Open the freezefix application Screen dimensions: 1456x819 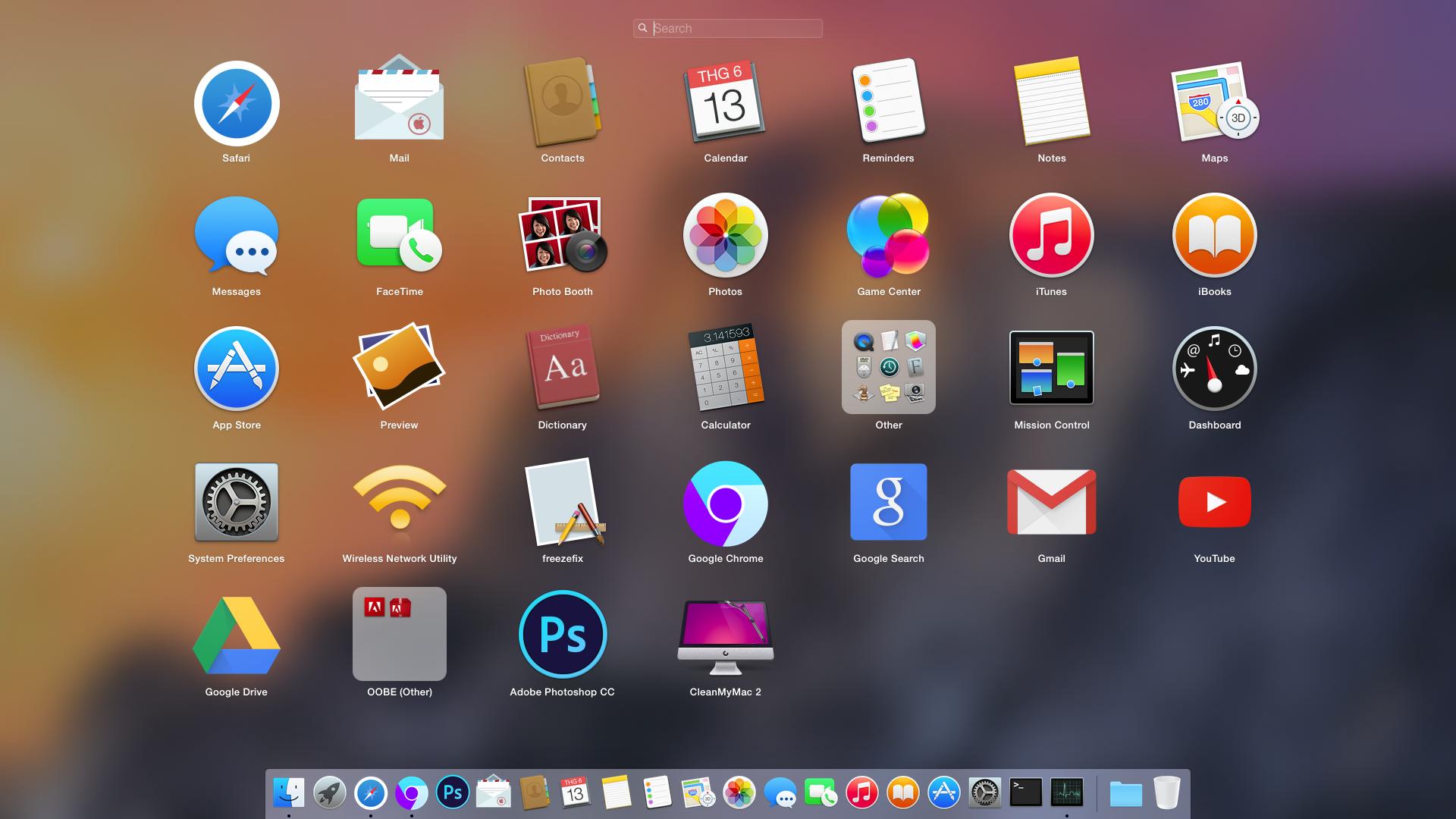563,502
